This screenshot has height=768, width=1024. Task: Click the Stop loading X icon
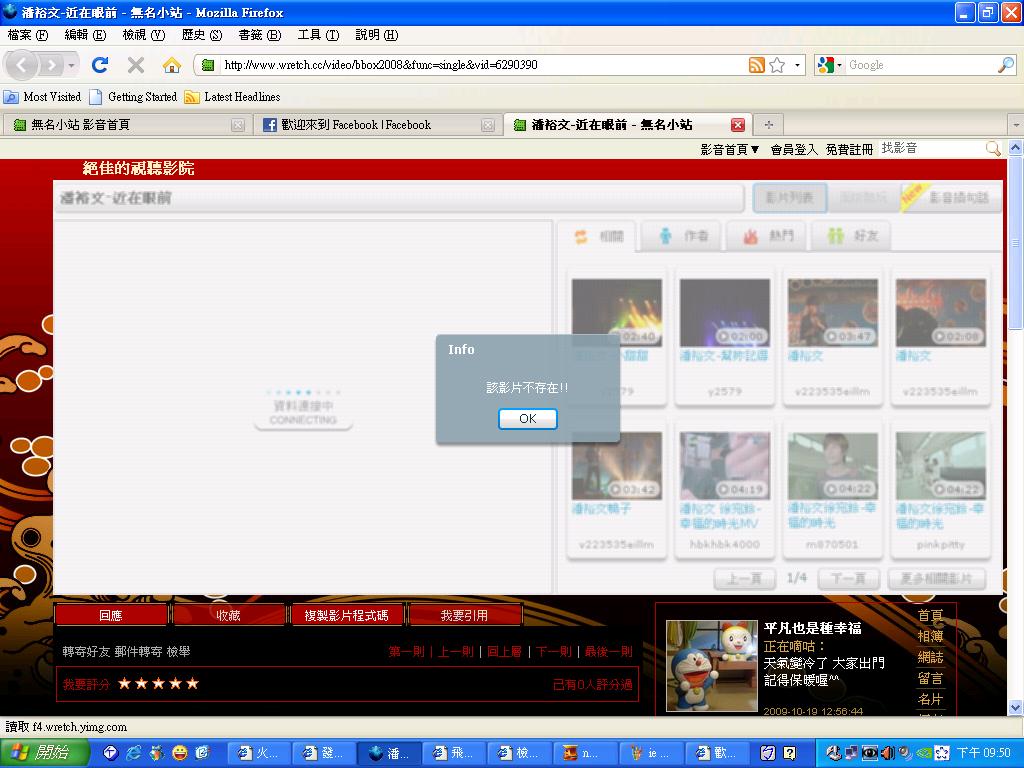coord(136,65)
